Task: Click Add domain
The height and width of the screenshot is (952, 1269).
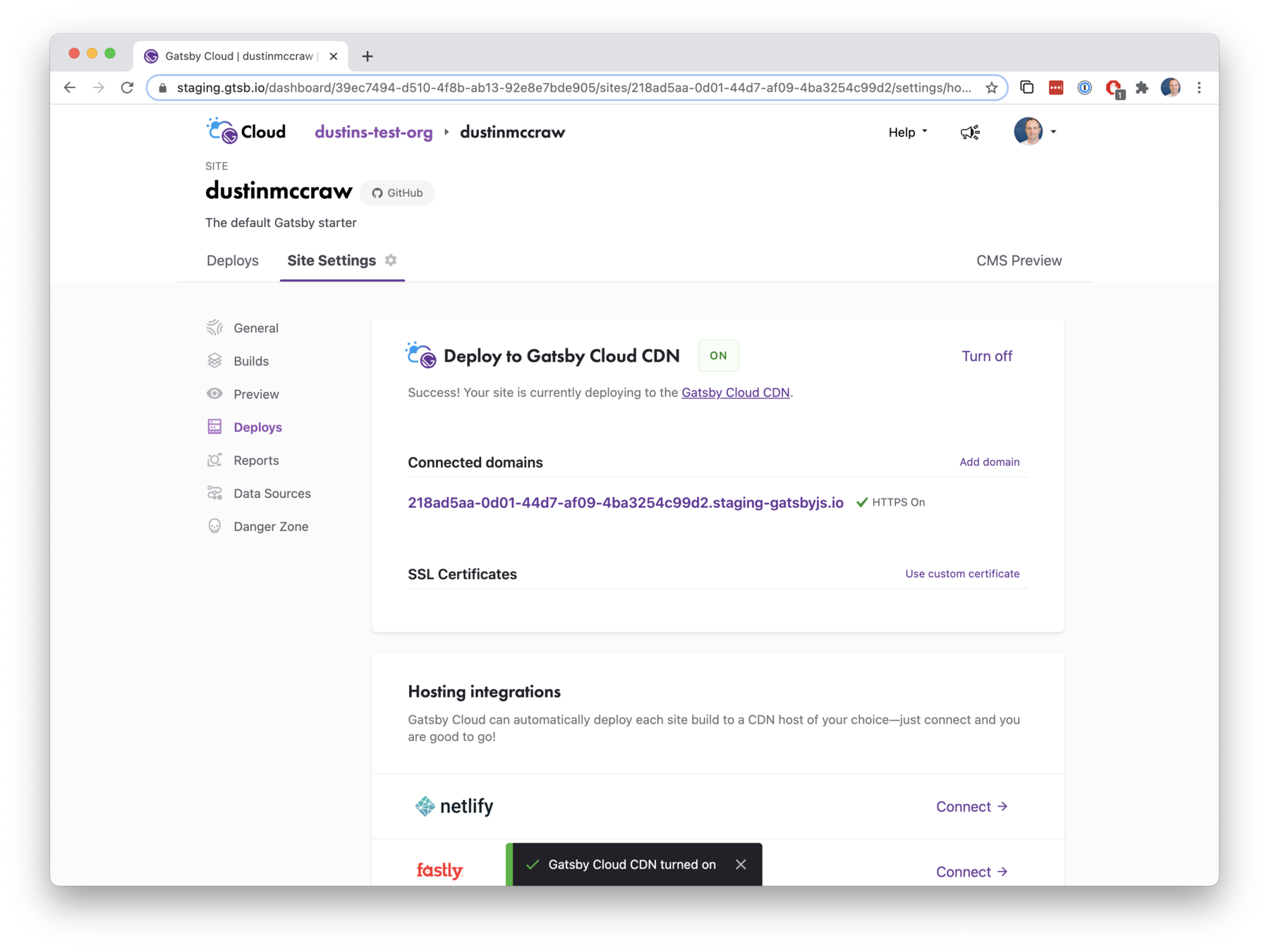Action: (x=989, y=462)
